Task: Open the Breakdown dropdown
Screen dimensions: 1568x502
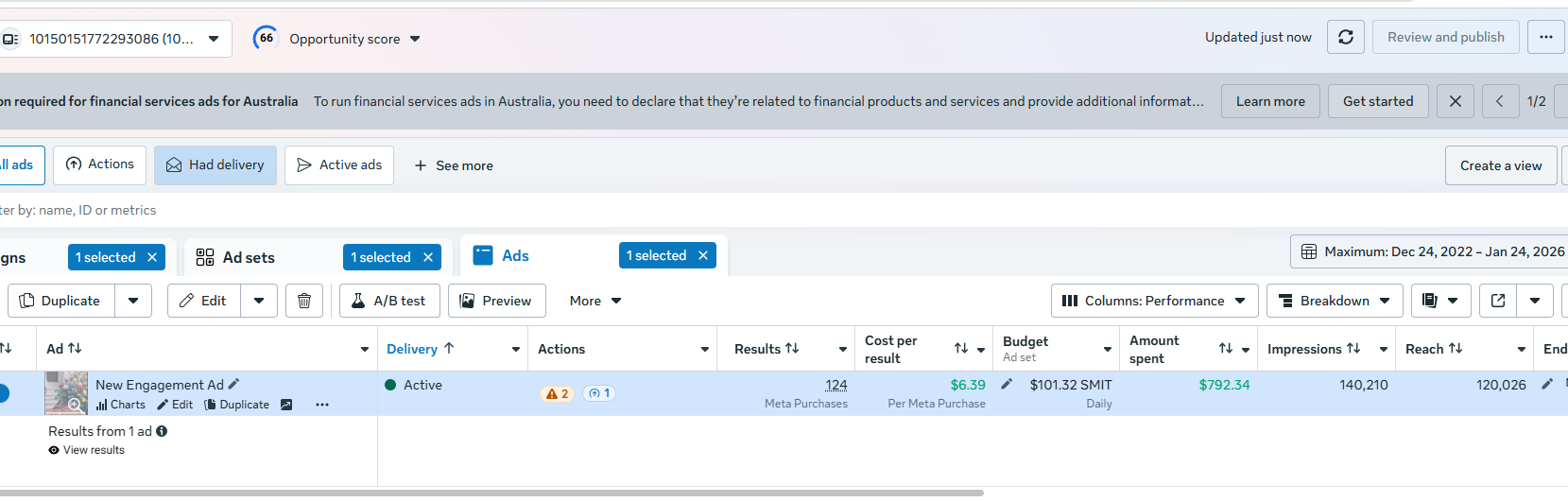Action: point(1334,301)
